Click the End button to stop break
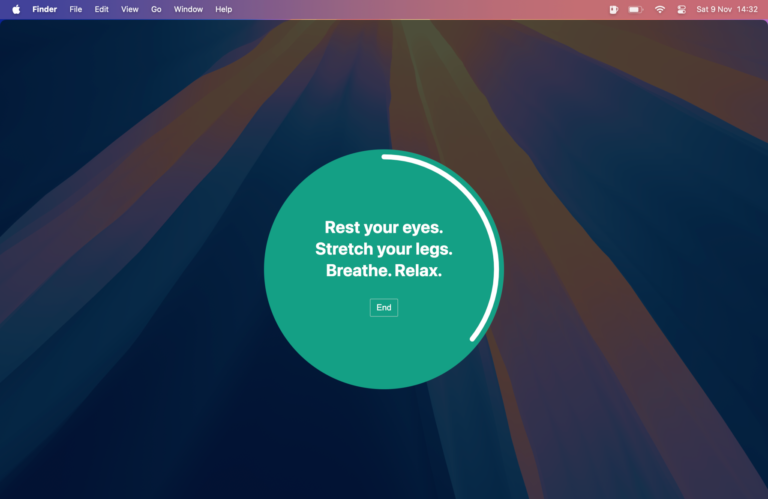 coord(383,307)
